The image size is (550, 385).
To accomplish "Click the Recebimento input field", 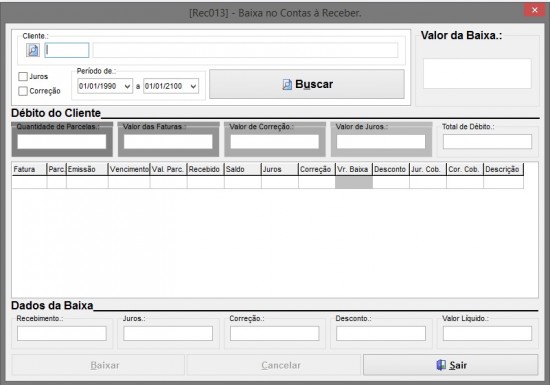I will point(62,333).
